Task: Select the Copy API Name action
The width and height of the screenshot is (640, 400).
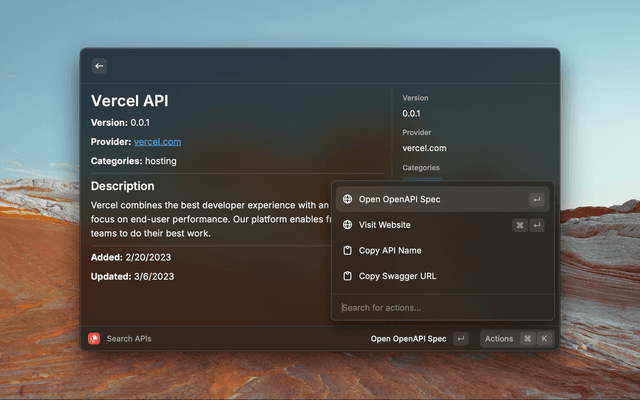Action: tap(390, 251)
